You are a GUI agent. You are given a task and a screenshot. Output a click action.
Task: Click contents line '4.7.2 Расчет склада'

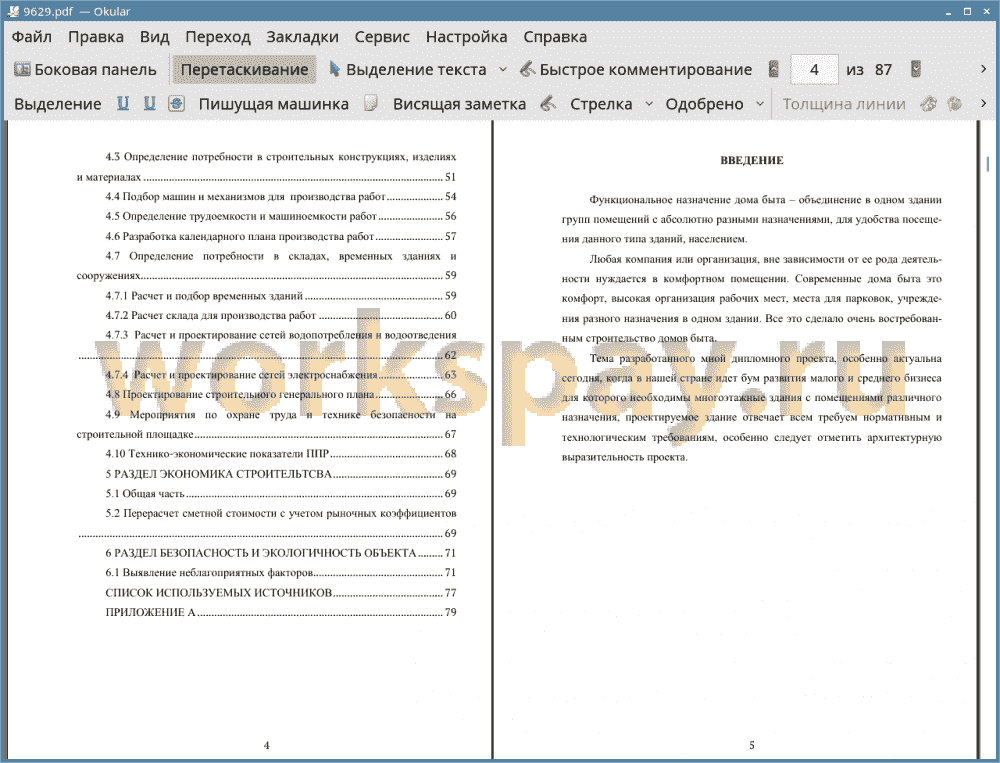pyautogui.click(x=281, y=315)
